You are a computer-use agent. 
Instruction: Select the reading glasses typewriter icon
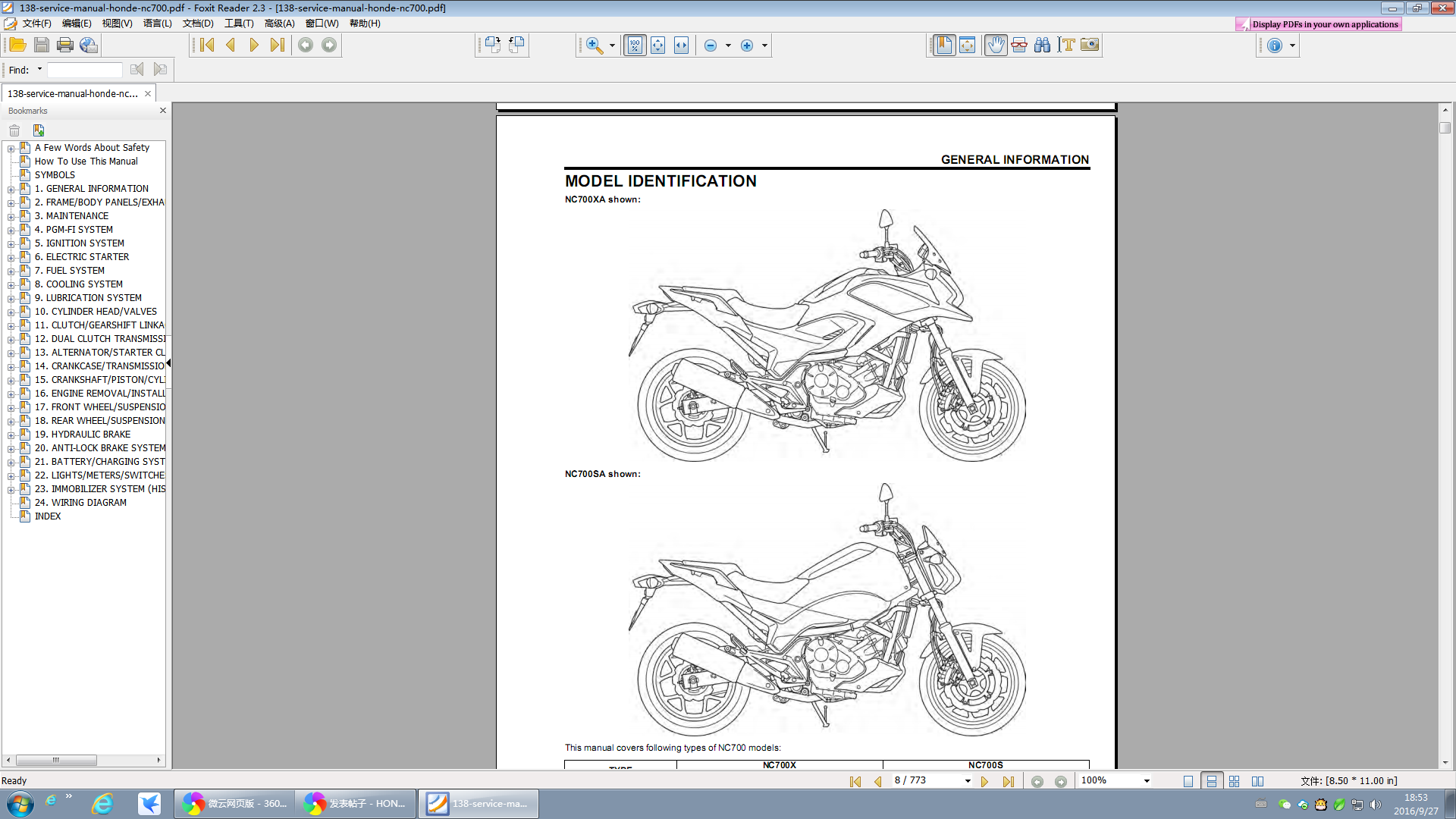click(x=1019, y=45)
